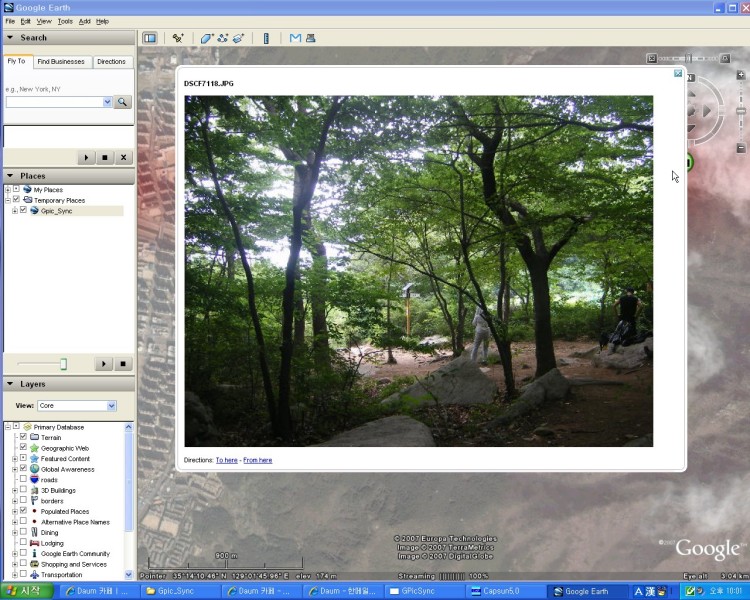The width and height of the screenshot is (750, 600).
Task: Collapse the Places panel header arrow
Action: (x=10, y=176)
